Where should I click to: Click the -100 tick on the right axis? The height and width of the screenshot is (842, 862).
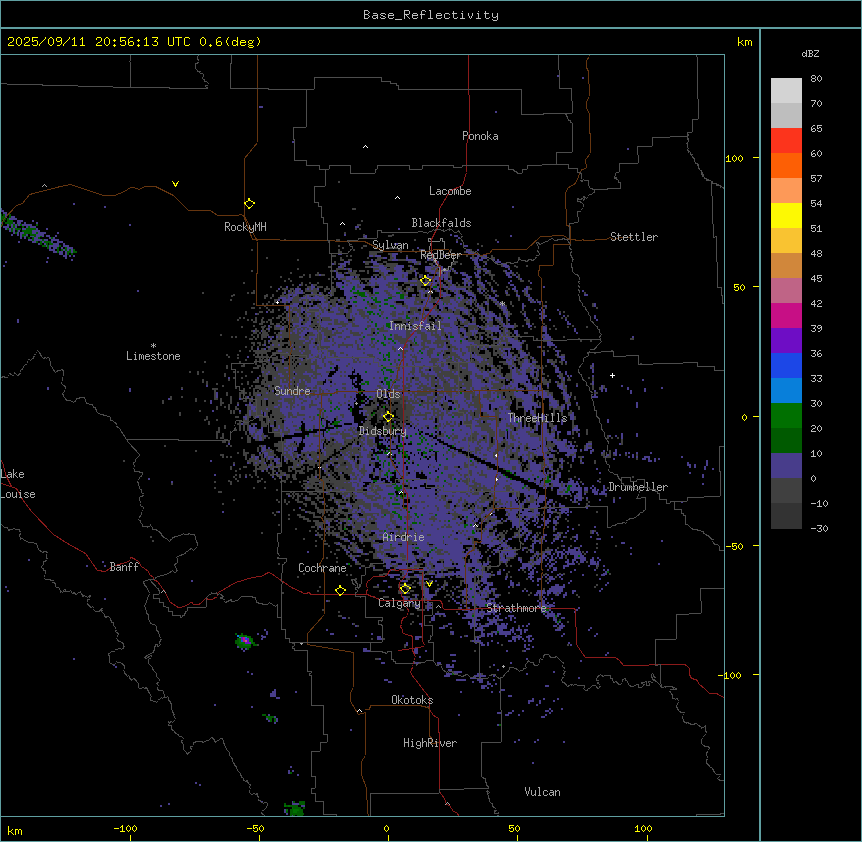click(731, 675)
